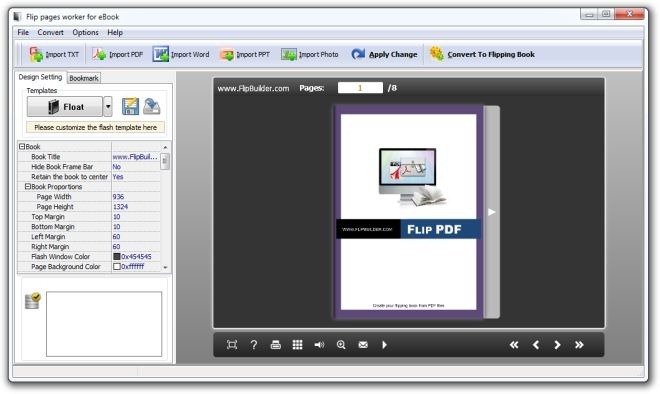Click the Pages number input field
The image size is (660, 394).
[360, 88]
